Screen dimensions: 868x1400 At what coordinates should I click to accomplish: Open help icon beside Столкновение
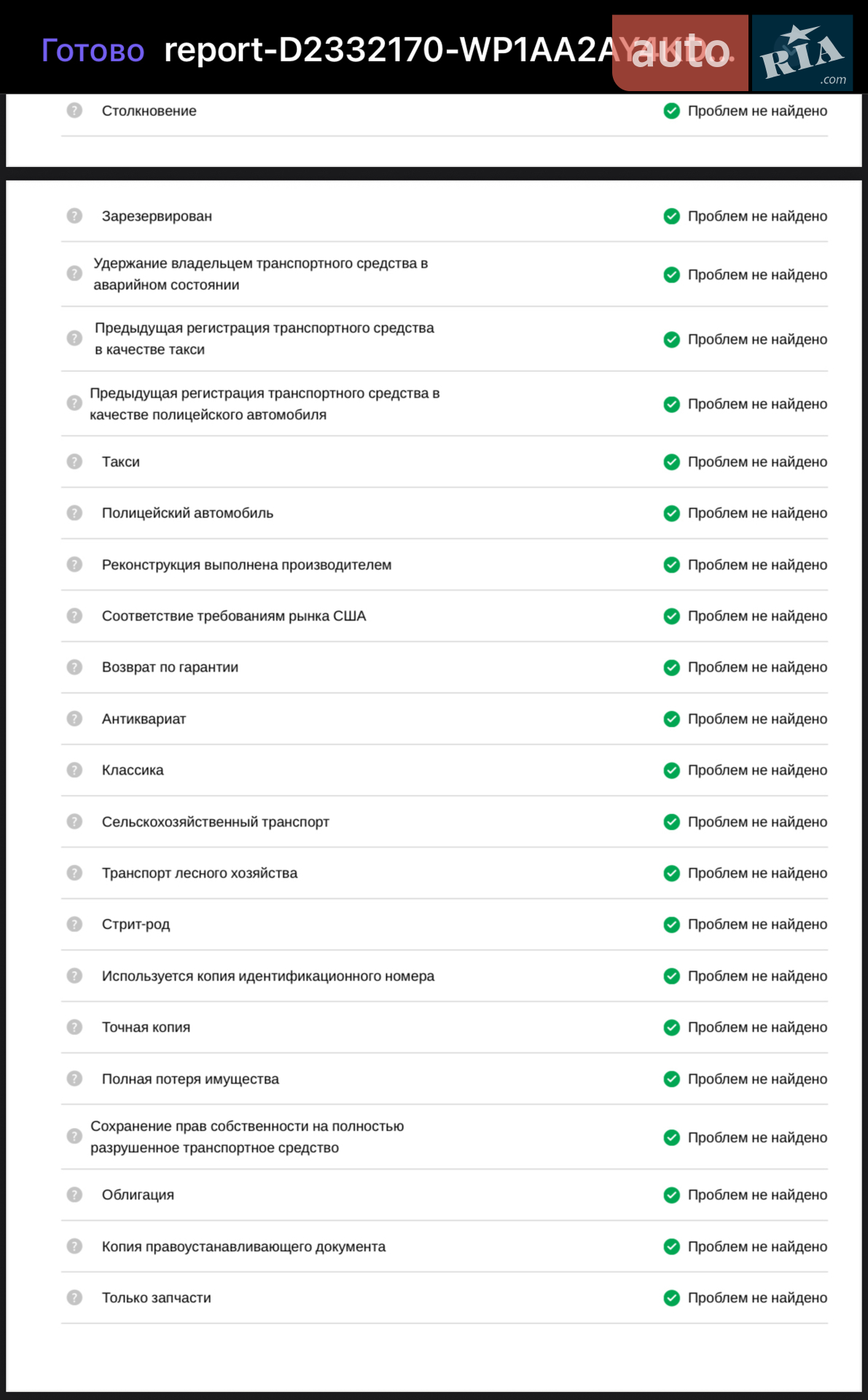[74, 111]
